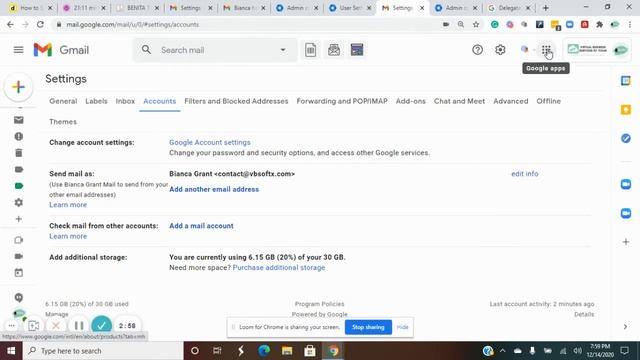The image size is (640, 360).
Task: Open Google Keep side panel icon
Action: (x=626, y=109)
